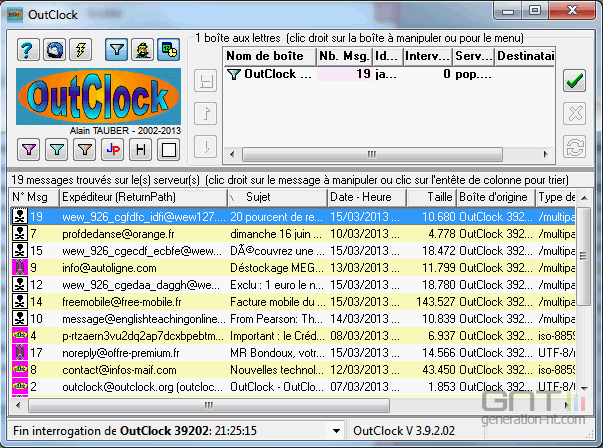Click message list scroll left arrow
Screen dimensions: 603x448
pyautogui.click(x=18, y=405)
